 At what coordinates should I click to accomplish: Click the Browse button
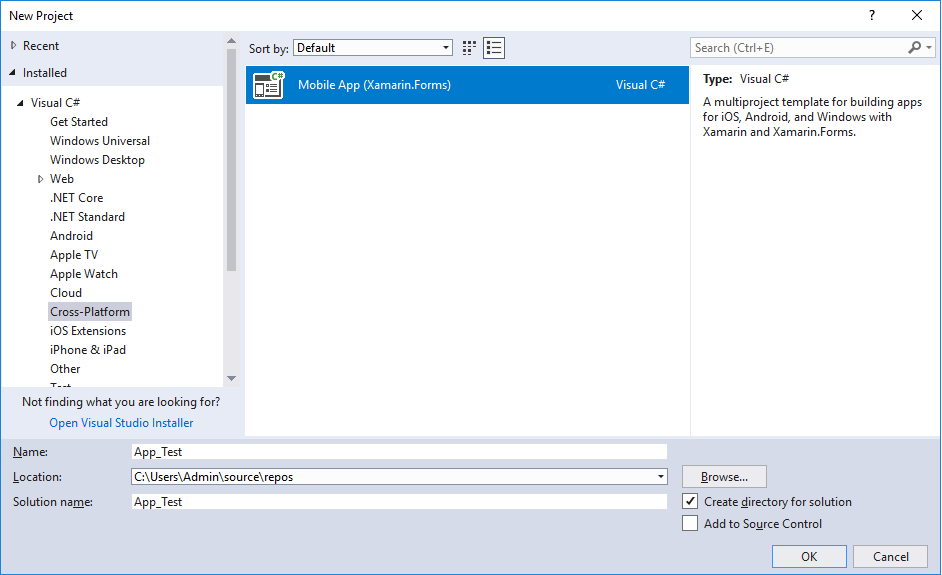pyautogui.click(x=724, y=476)
